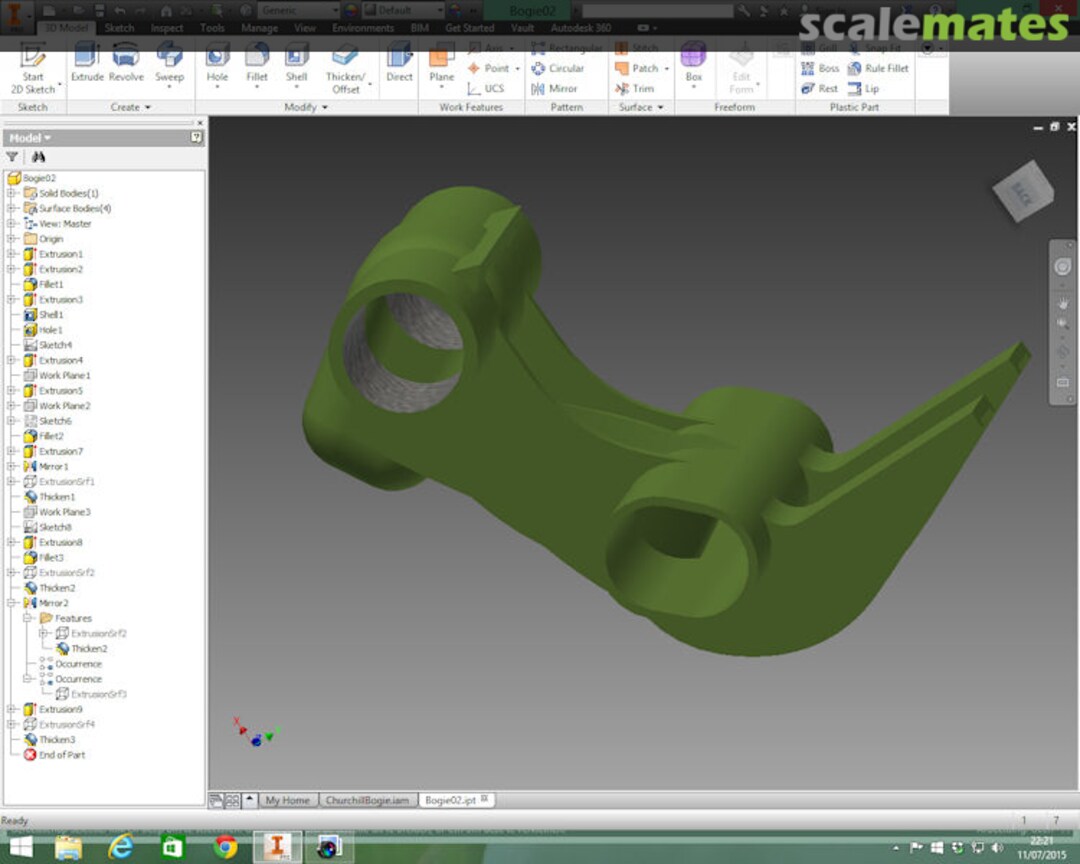This screenshot has width=1080, height=864.
Task: Select Fillet3 in the model tree
Action: tap(51, 557)
